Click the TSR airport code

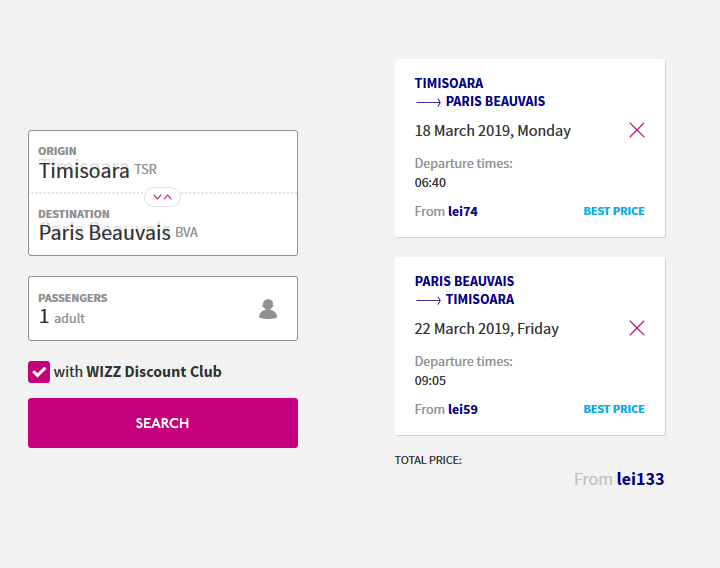146,169
